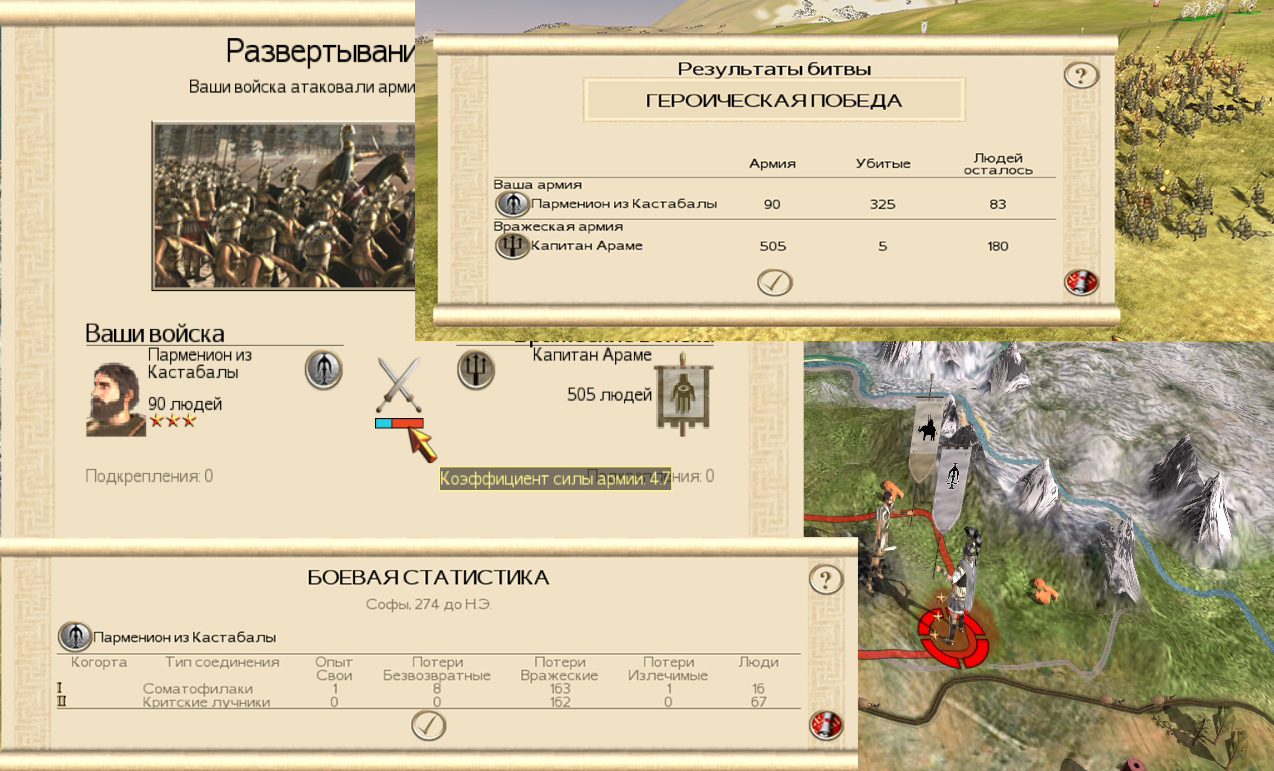Select the Соматофилаки unit row
This screenshot has height=771, width=1274.
coord(429,688)
